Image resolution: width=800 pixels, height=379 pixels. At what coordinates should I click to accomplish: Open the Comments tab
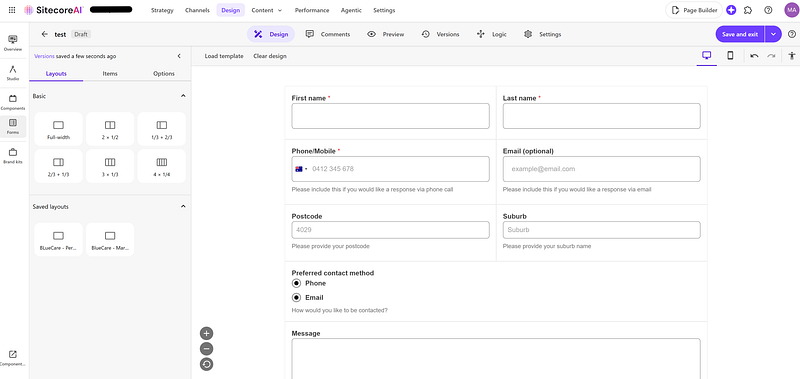click(328, 34)
